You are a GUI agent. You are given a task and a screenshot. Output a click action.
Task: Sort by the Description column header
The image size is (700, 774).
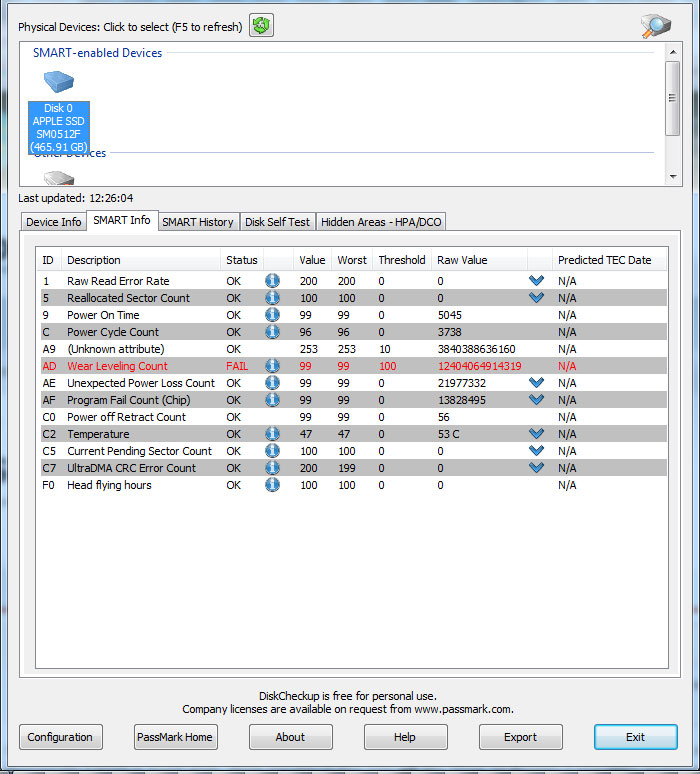[141, 260]
